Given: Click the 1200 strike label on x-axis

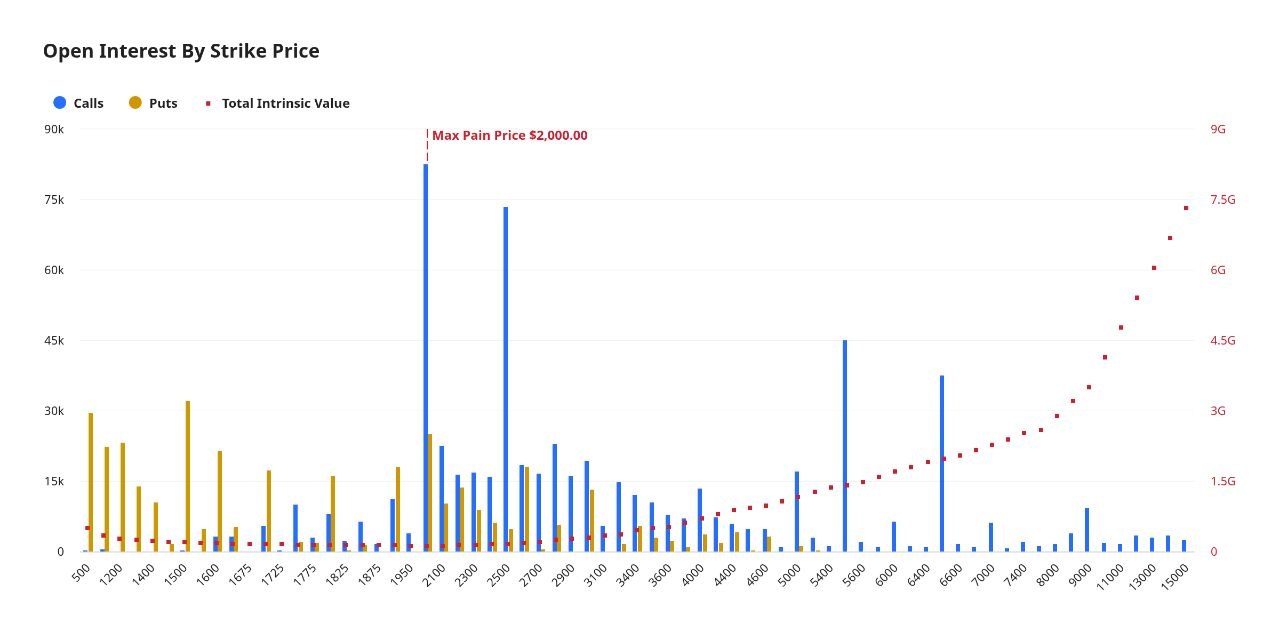Looking at the screenshot, I should click(x=111, y=574).
